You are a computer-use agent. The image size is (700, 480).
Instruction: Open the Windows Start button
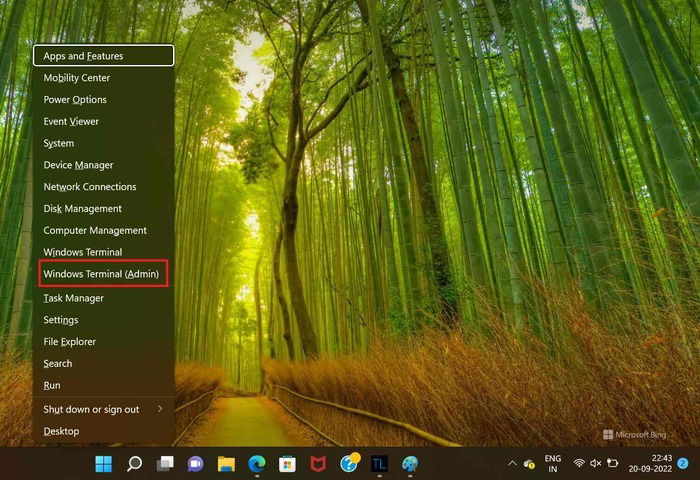(104, 464)
